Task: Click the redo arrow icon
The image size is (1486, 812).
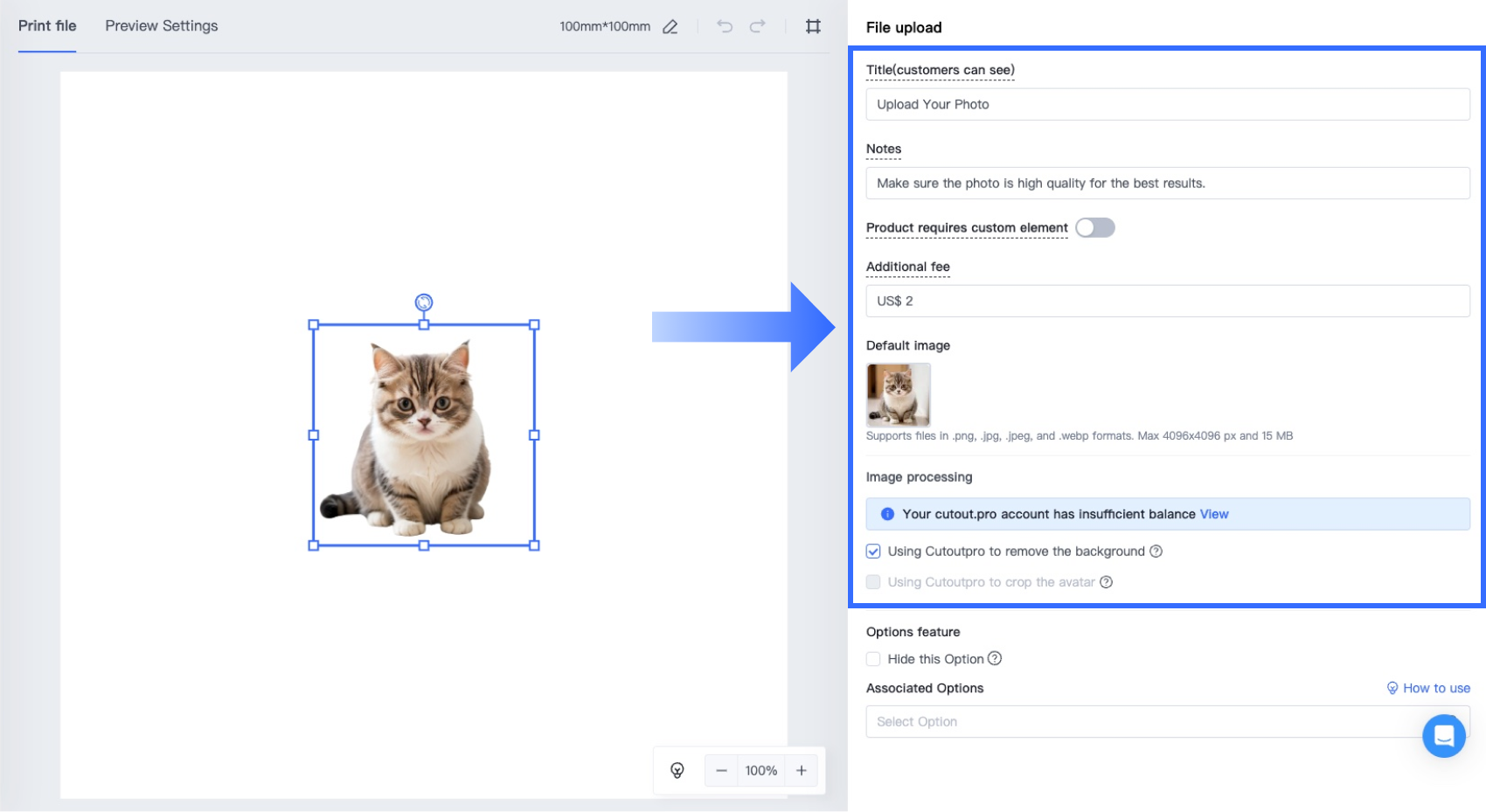Action: coord(758,26)
